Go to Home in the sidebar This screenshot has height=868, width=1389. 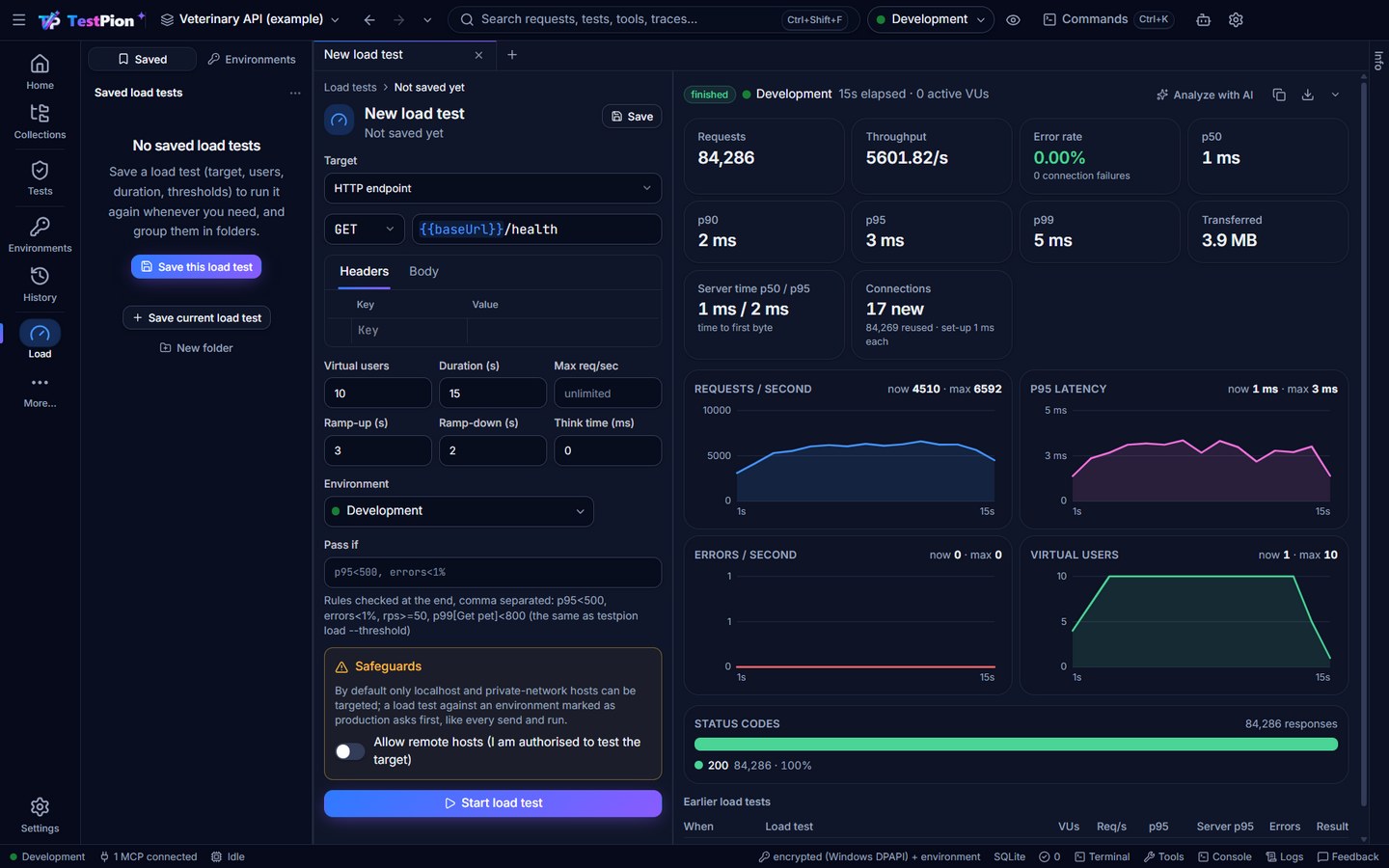pos(40,71)
